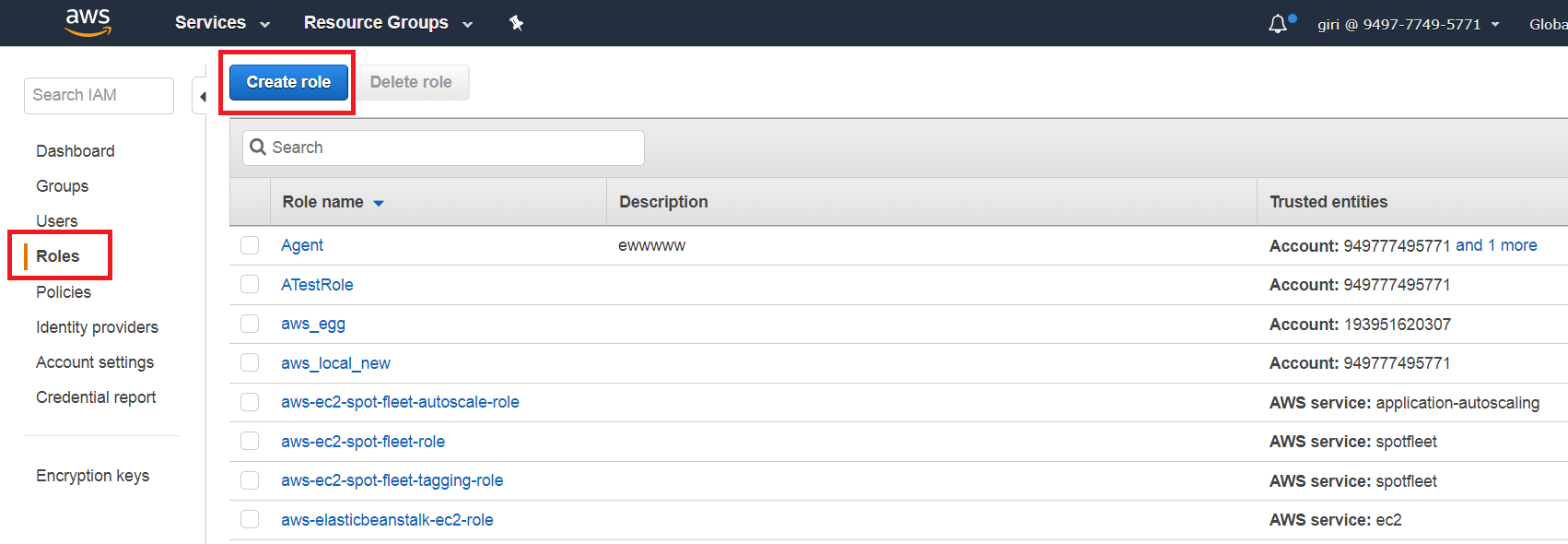This screenshot has height=544, width=1568.
Task: Open the notifications bell icon
Action: [1277, 24]
